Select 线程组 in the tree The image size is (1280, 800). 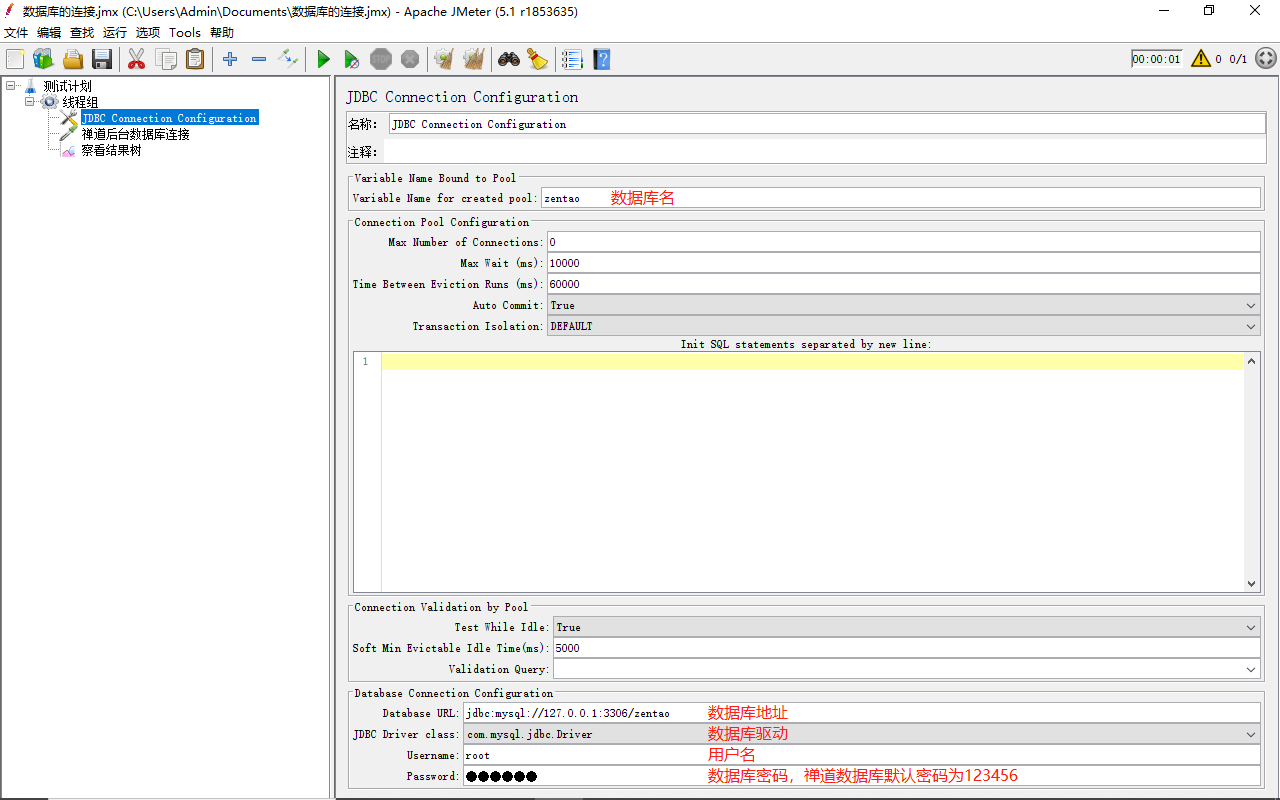point(81,102)
